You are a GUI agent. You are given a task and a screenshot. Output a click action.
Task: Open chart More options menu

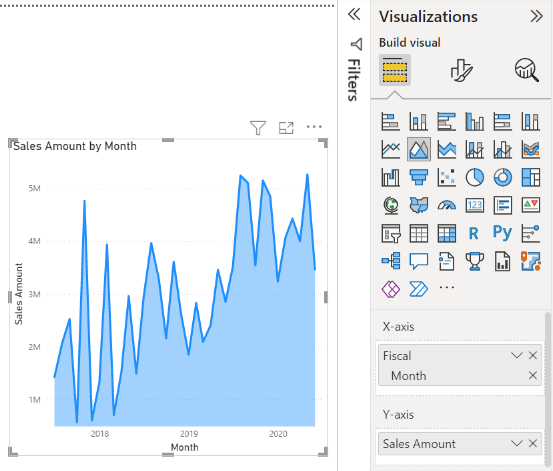[x=314, y=127]
